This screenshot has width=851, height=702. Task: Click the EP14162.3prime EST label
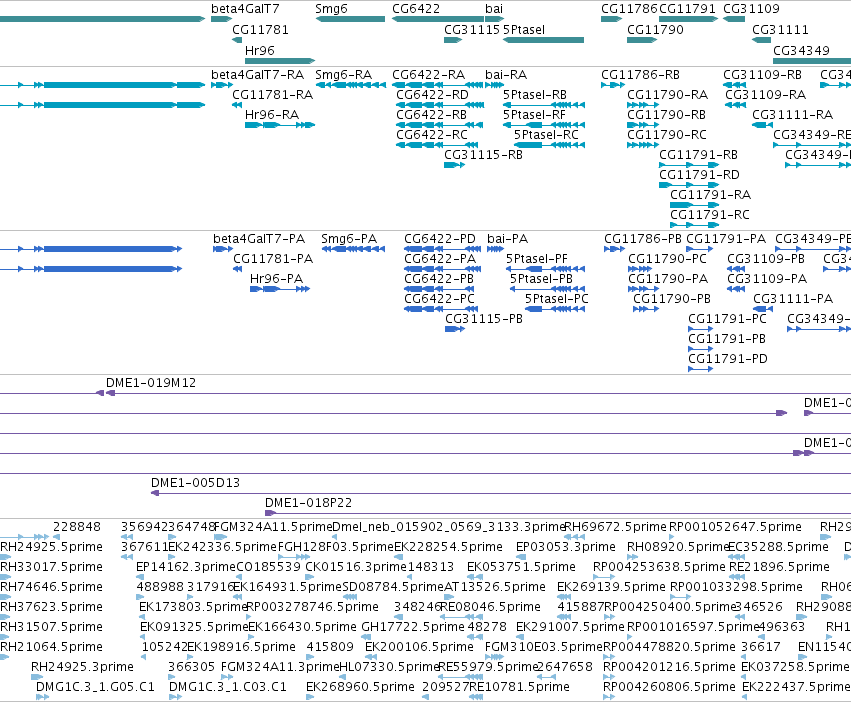(186, 567)
